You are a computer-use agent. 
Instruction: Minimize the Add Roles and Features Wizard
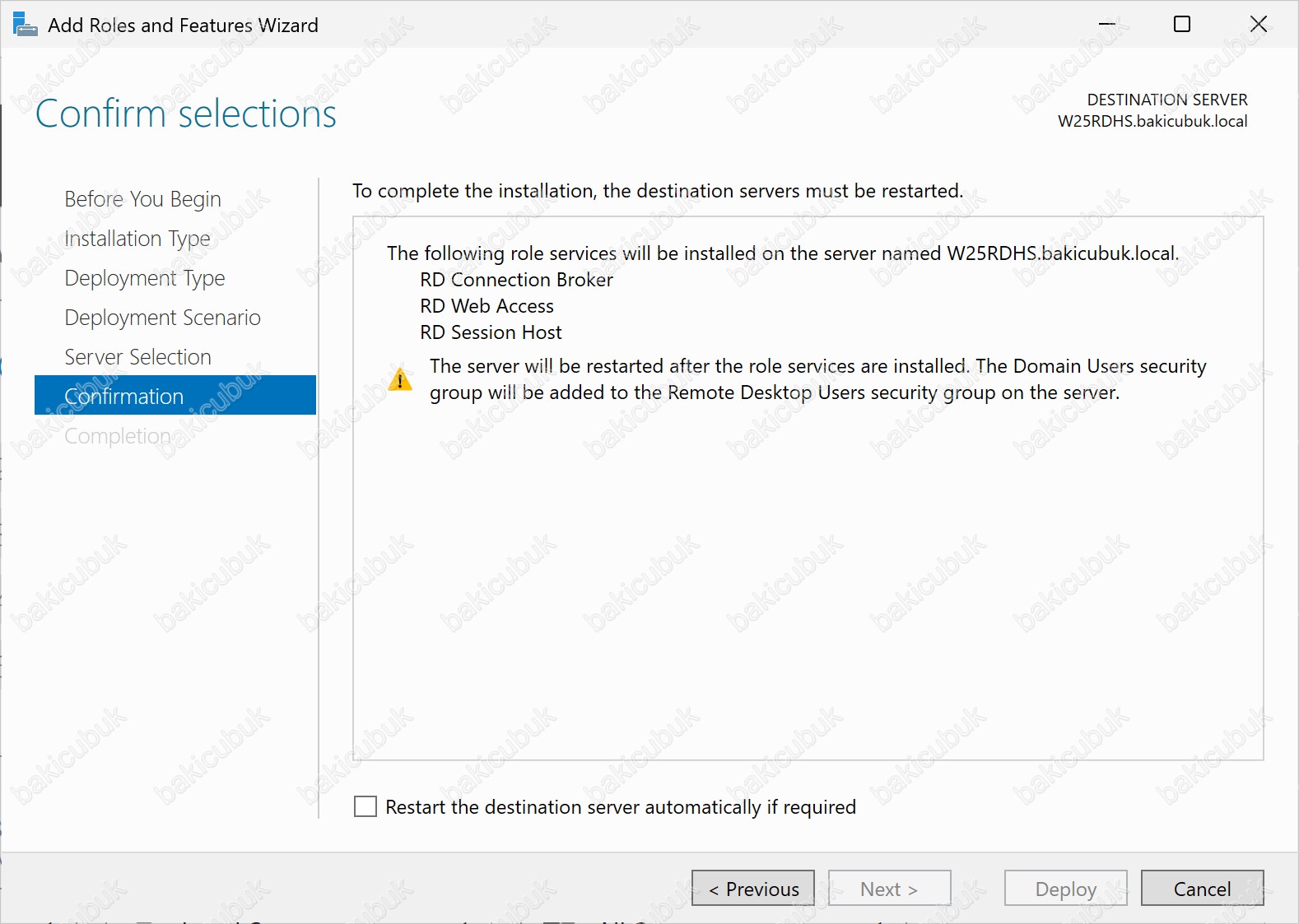(x=1107, y=25)
